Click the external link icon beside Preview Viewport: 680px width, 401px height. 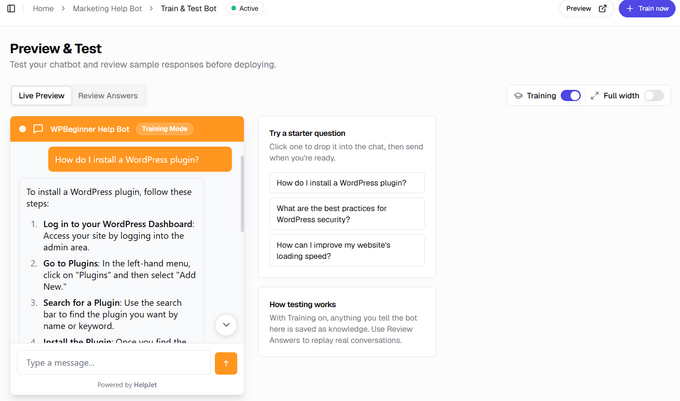pyautogui.click(x=602, y=9)
